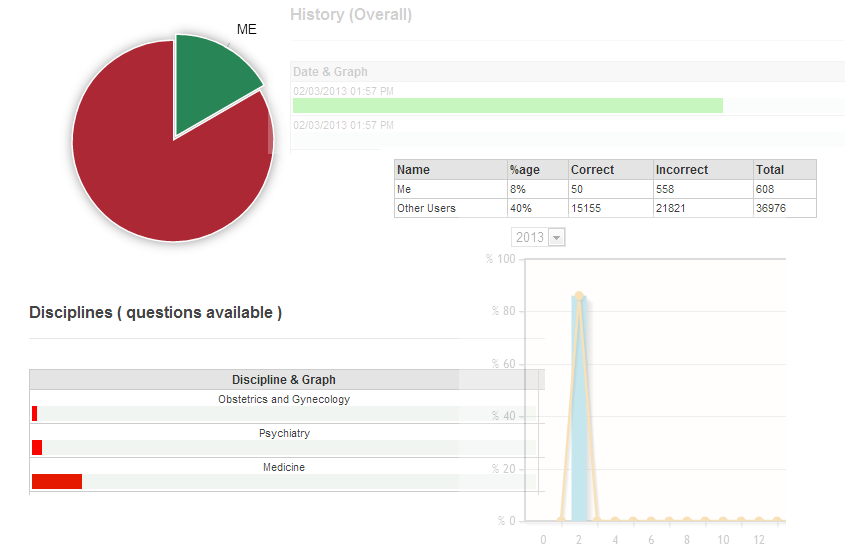The width and height of the screenshot is (845, 547).
Task: Select the light green history bar
Action: point(508,106)
